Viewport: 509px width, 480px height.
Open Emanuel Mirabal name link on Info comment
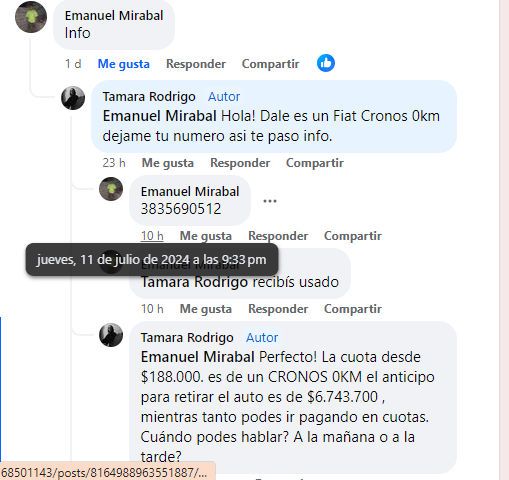[x=114, y=16]
